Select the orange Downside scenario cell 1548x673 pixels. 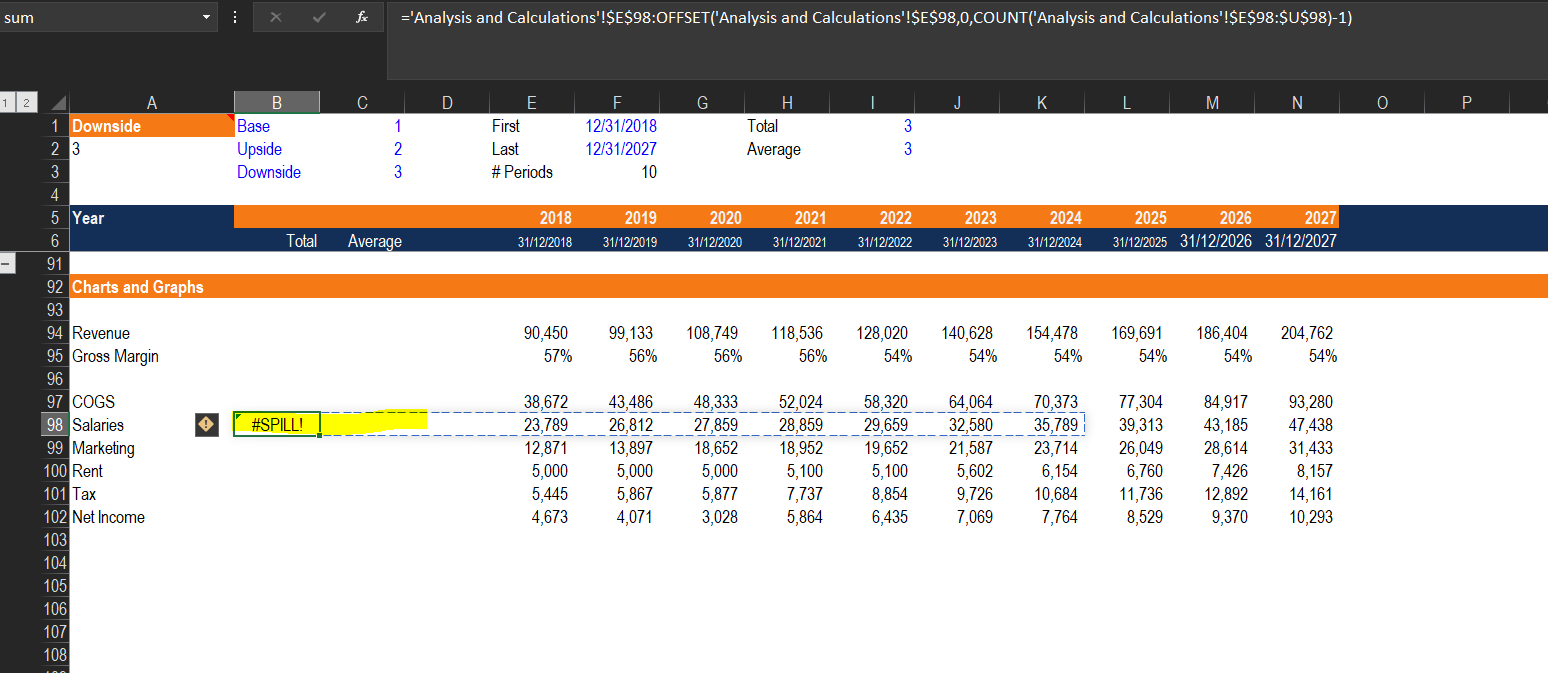click(151, 126)
